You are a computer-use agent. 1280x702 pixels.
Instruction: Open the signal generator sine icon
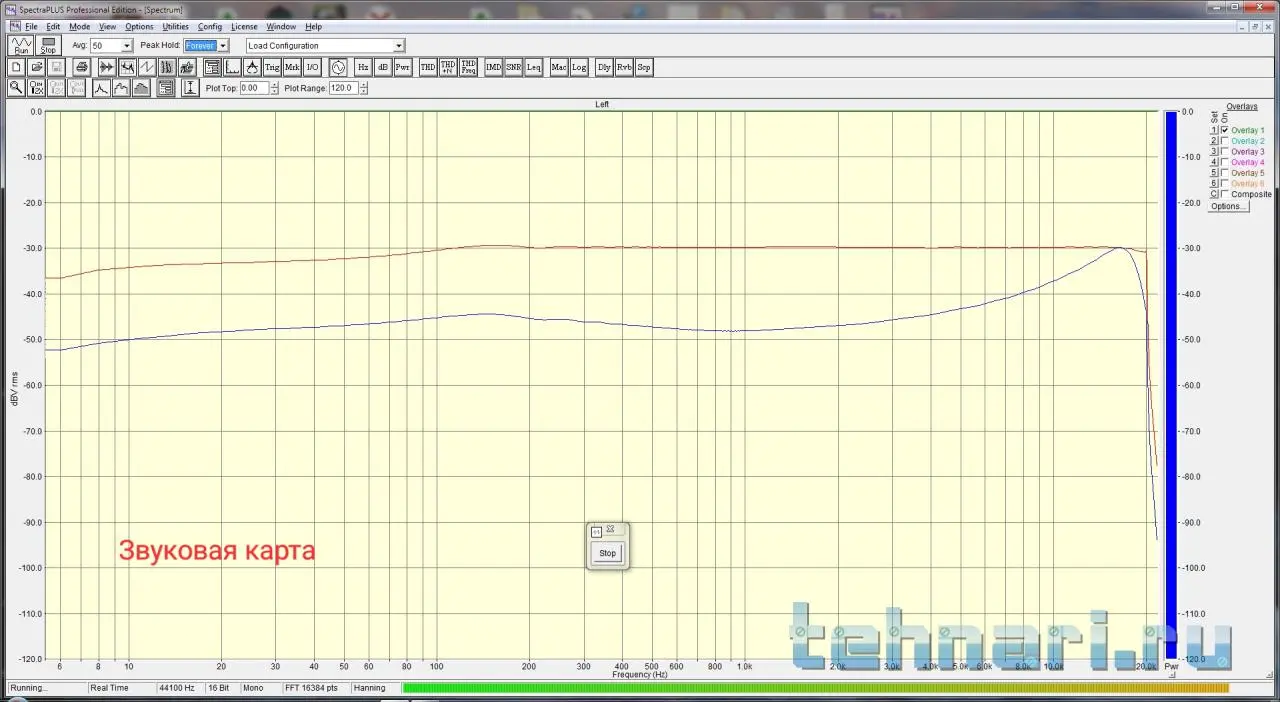tap(338, 67)
